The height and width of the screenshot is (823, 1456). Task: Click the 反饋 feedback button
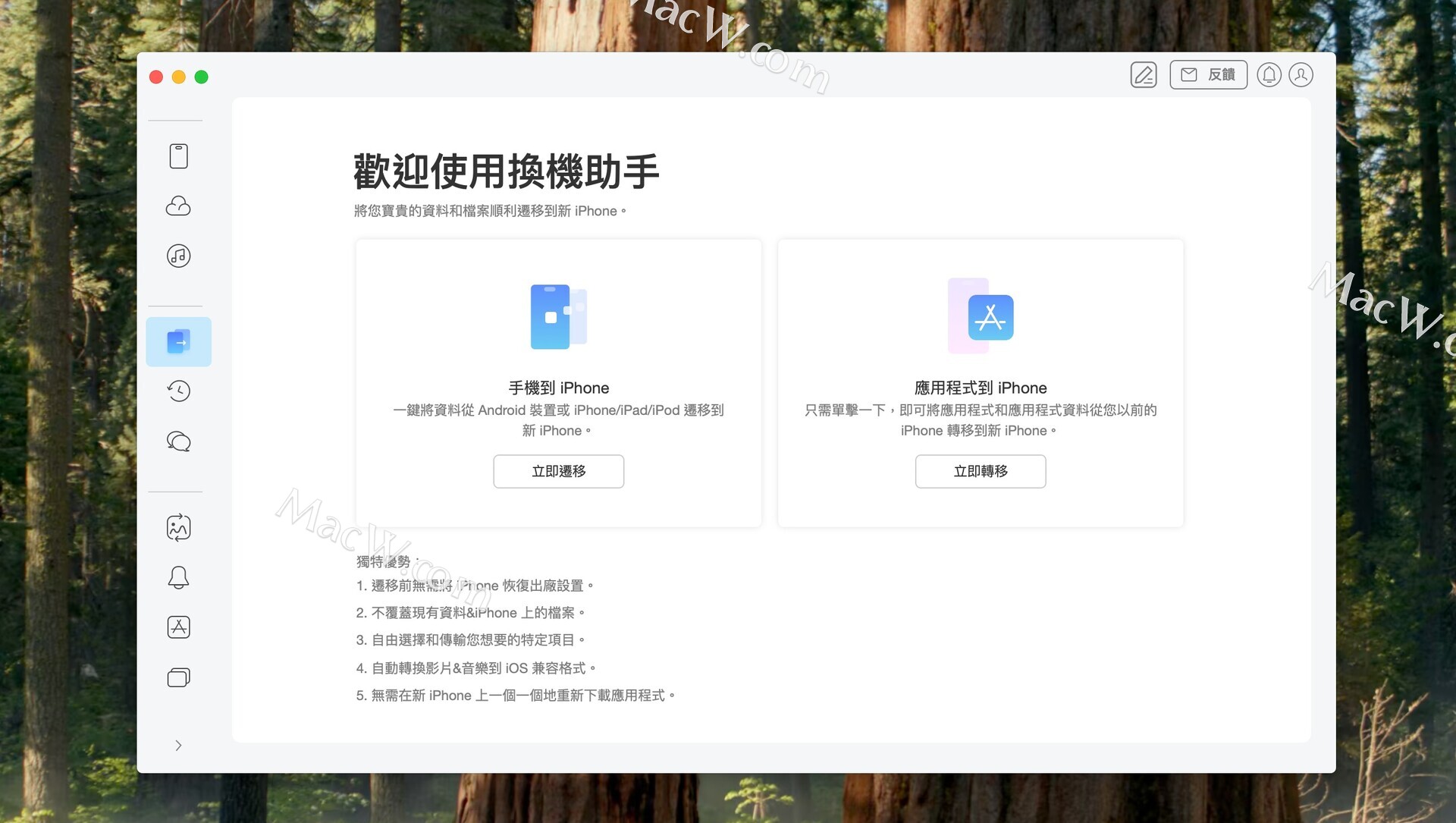tap(1209, 75)
